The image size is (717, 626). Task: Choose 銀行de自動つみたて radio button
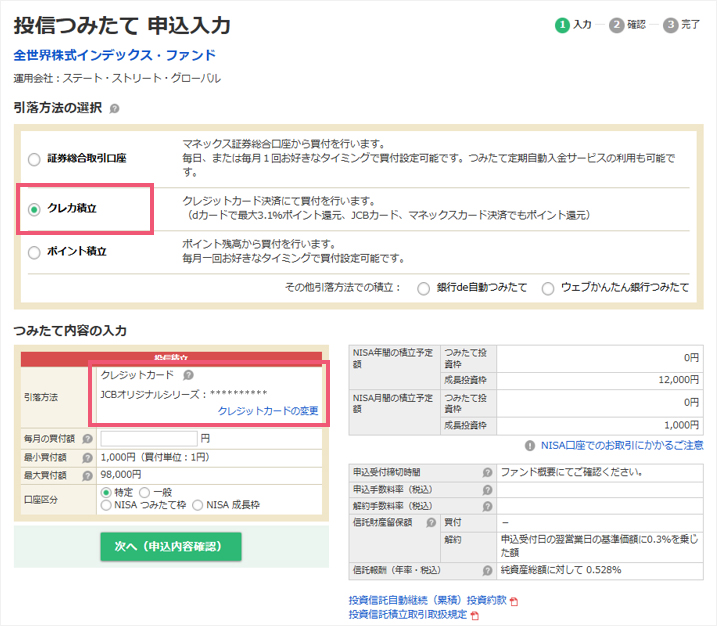pos(423,289)
